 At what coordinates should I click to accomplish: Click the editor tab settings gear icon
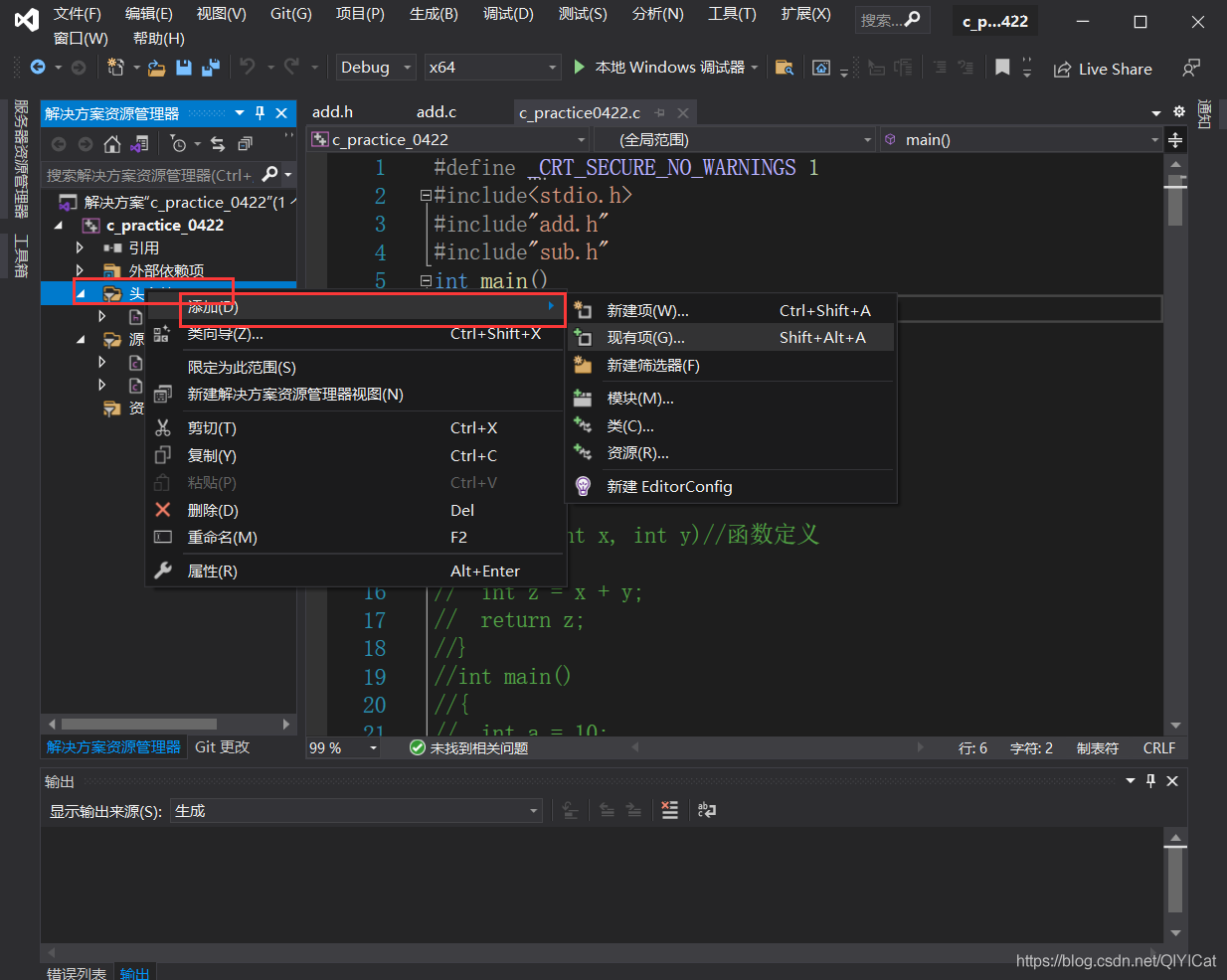(1179, 112)
